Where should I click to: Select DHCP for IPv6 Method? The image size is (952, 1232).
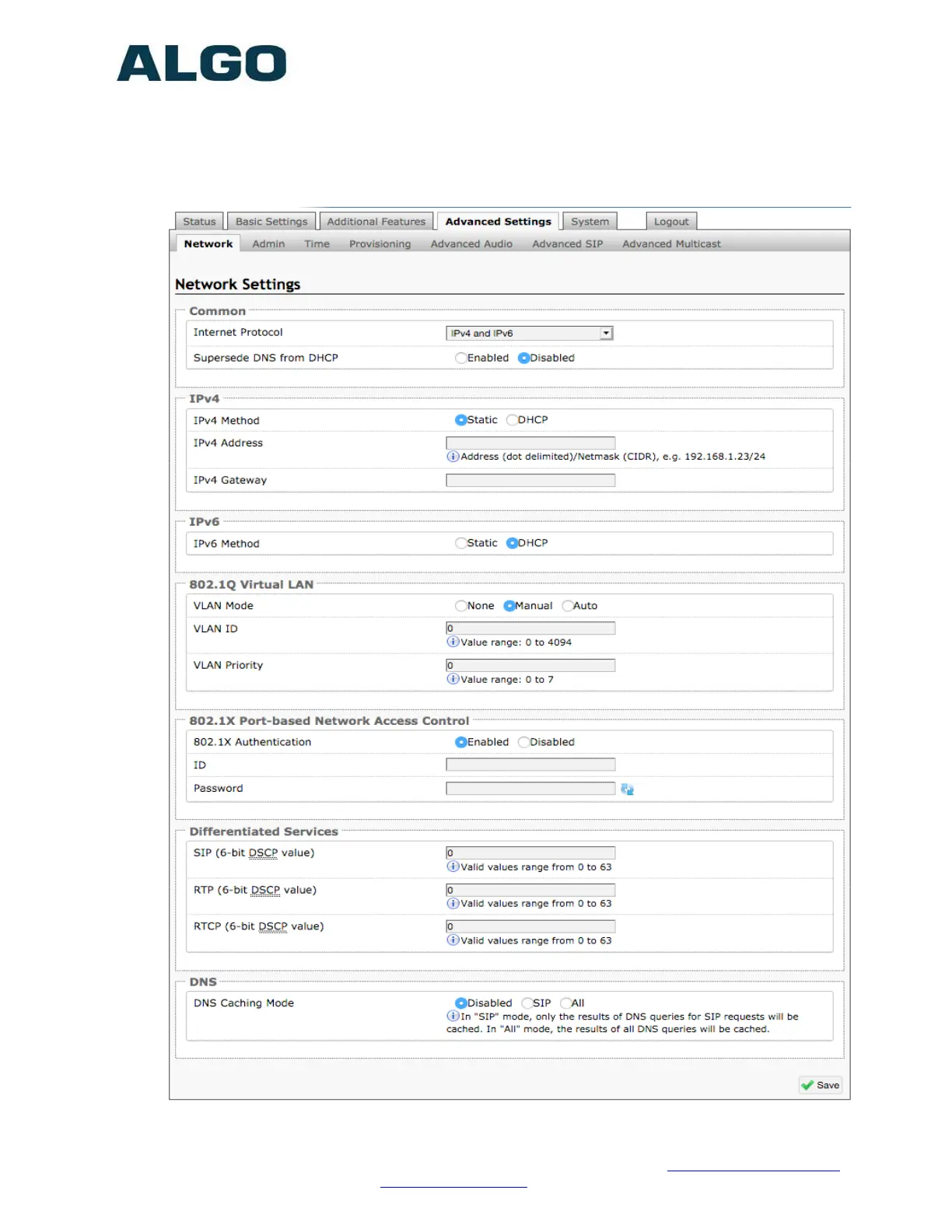click(x=512, y=543)
